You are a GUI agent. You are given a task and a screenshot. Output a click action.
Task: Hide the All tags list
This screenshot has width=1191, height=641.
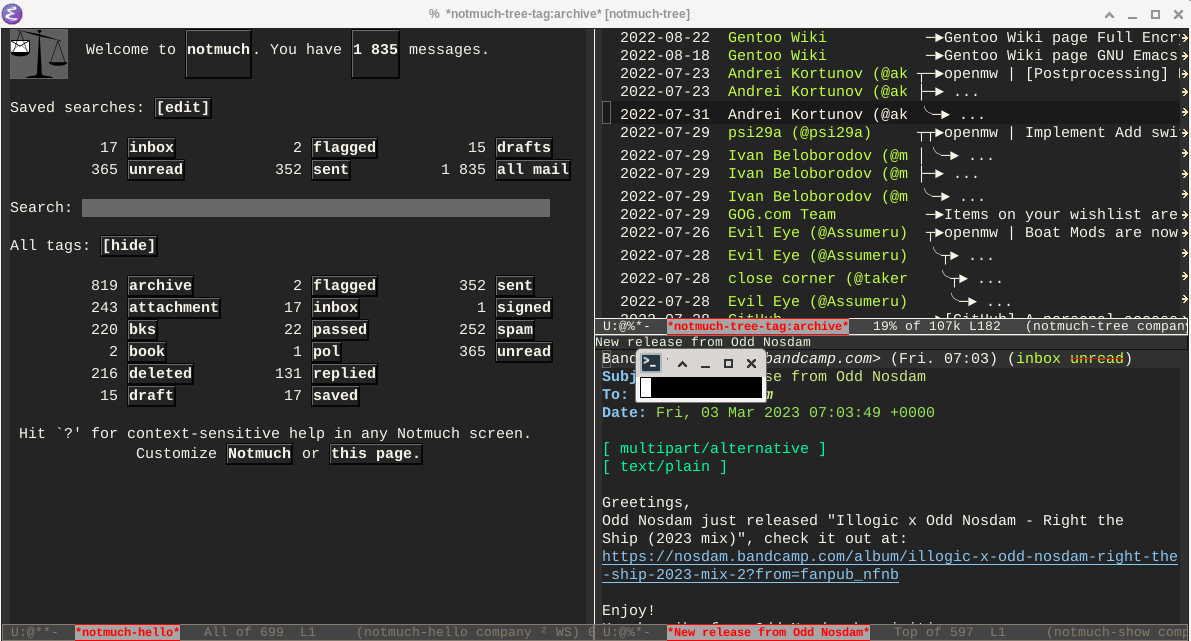click(128, 245)
